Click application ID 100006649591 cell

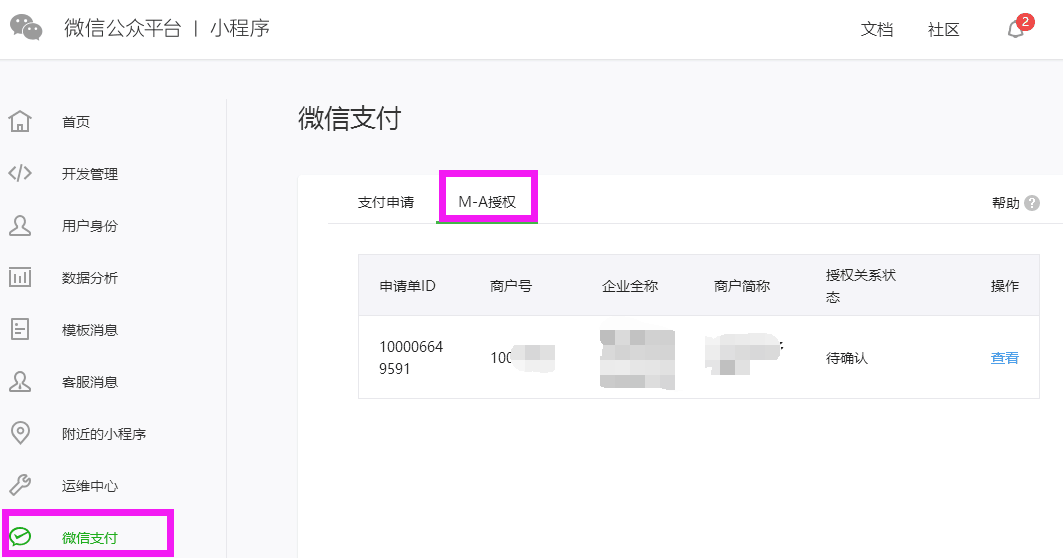(411, 358)
